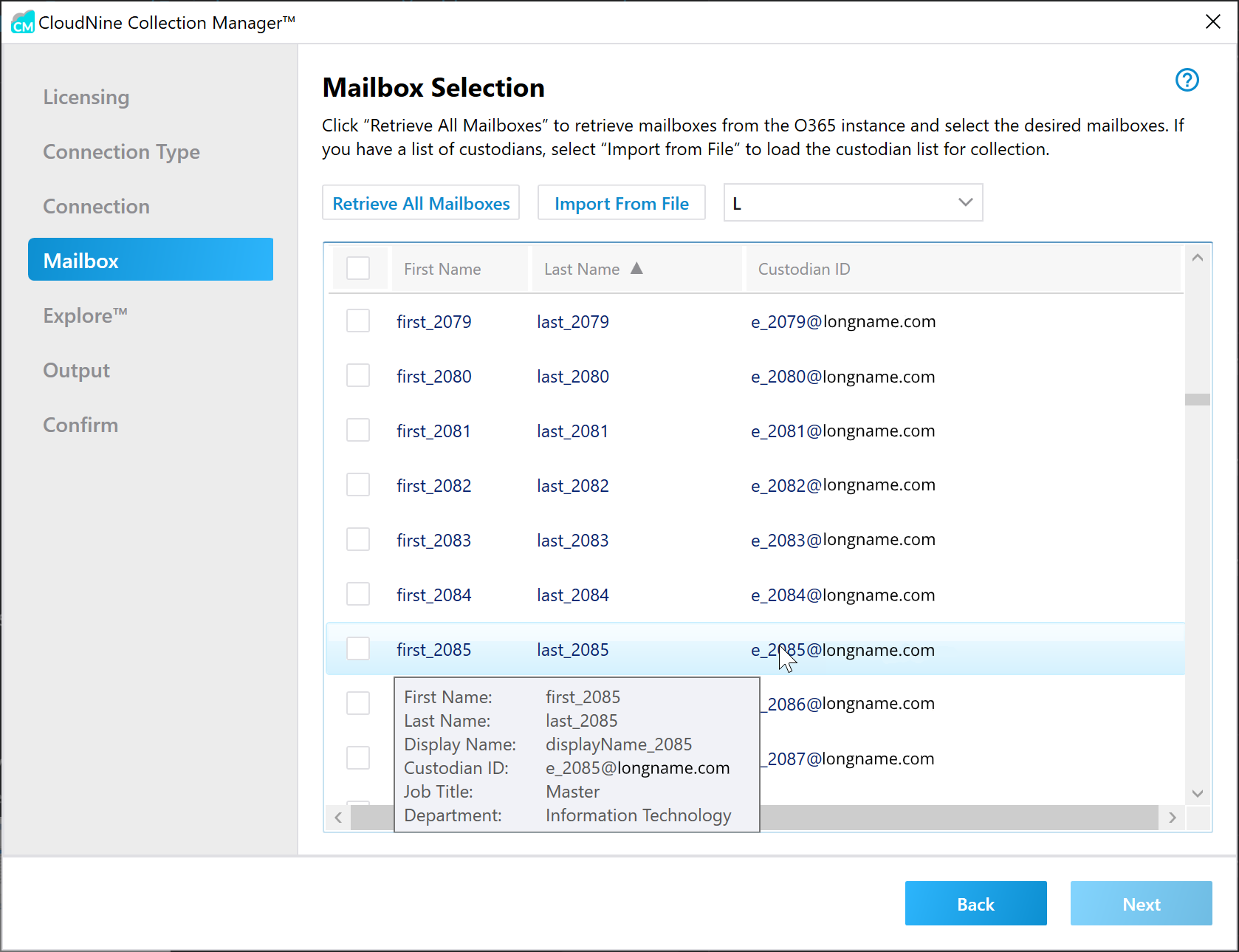Check the box for first_2084
This screenshot has height=952, width=1239.
[358, 595]
